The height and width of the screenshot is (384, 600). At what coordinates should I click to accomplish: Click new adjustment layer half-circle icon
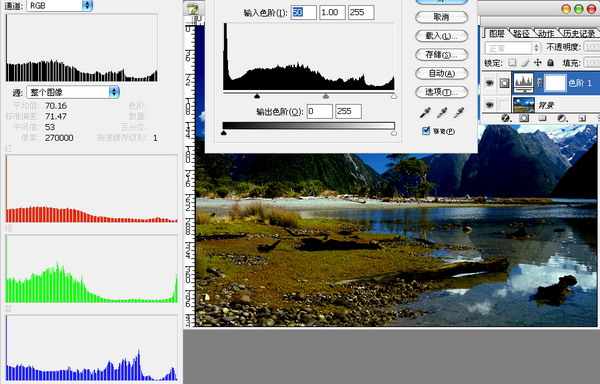pos(562,119)
